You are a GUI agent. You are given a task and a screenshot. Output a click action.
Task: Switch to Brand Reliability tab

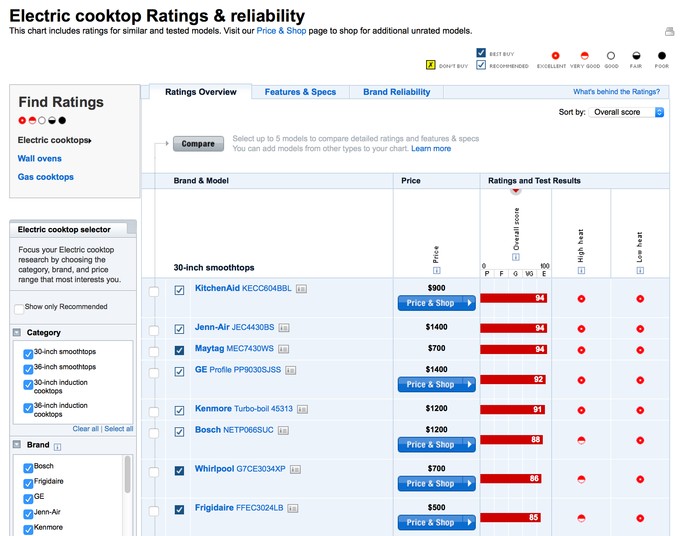396,92
